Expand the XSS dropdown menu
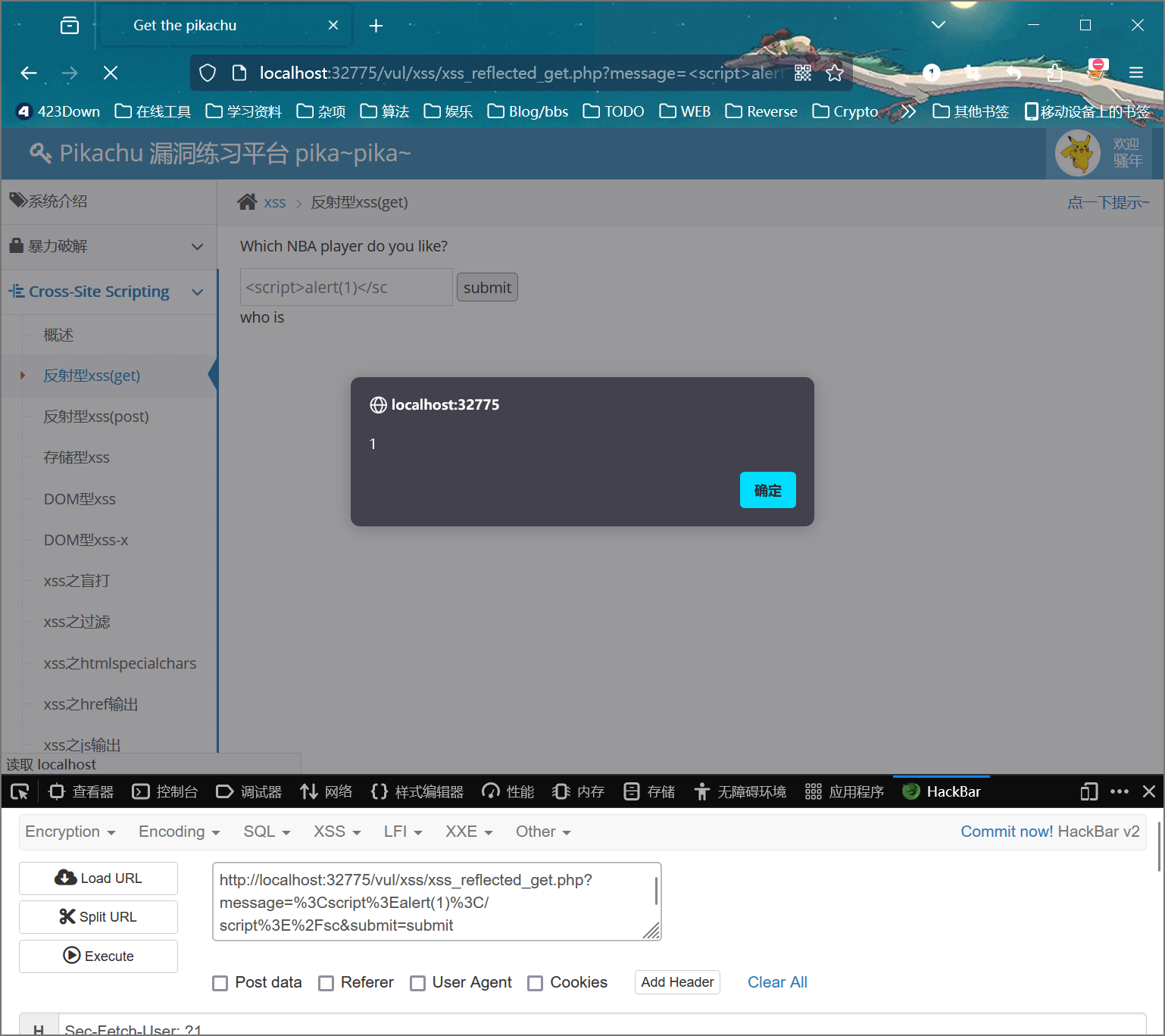 click(x=337, y=832)
